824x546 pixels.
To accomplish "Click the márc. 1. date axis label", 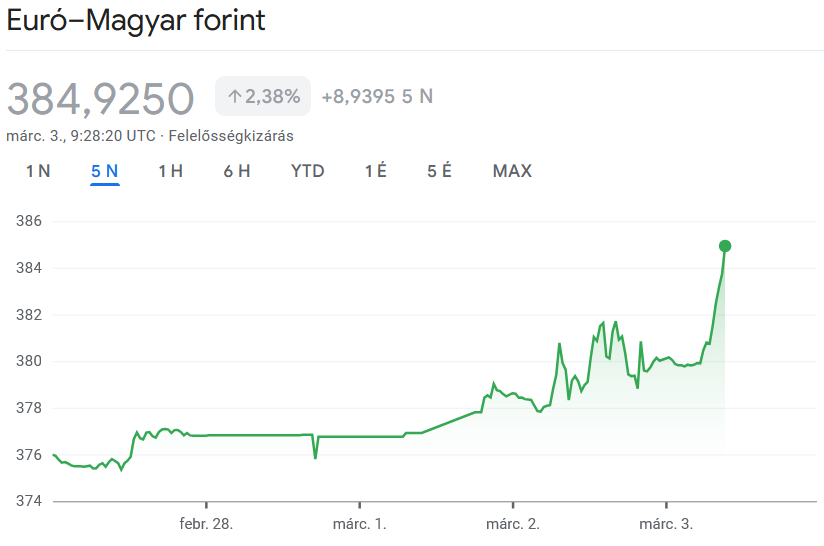I will [359, 524].
